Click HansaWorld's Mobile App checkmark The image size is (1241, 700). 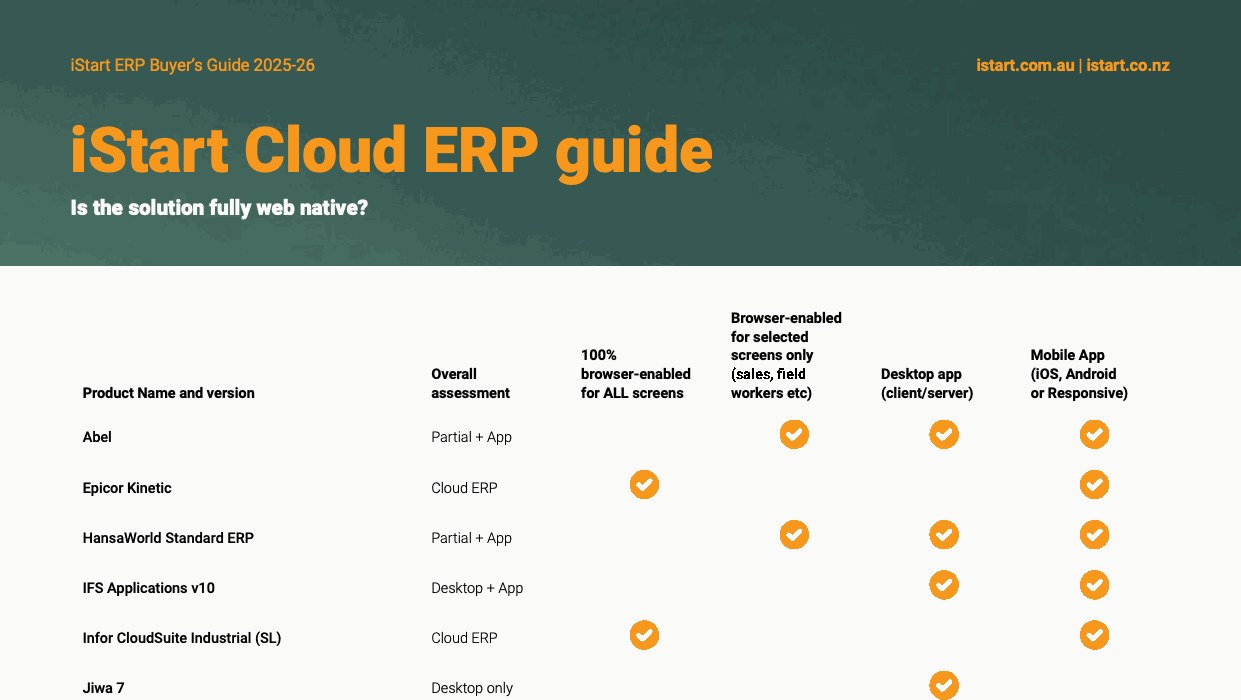[x=1094, y=535]
